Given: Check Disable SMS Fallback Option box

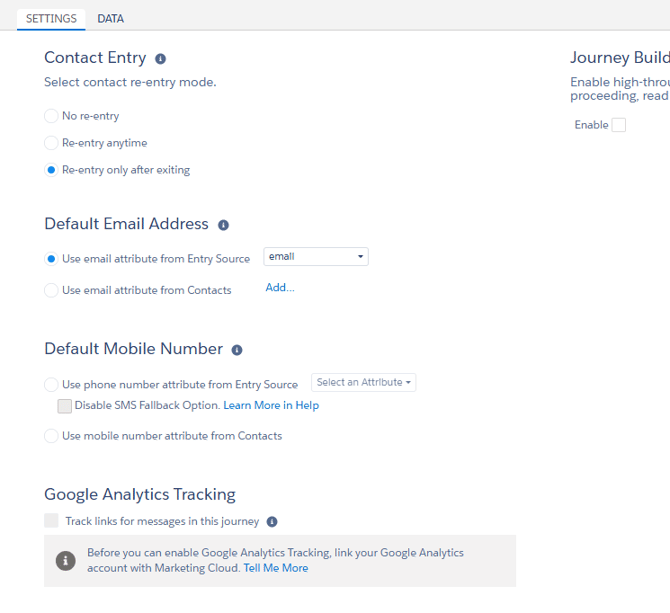Looking at the screenshot, I should coord(65,406).
